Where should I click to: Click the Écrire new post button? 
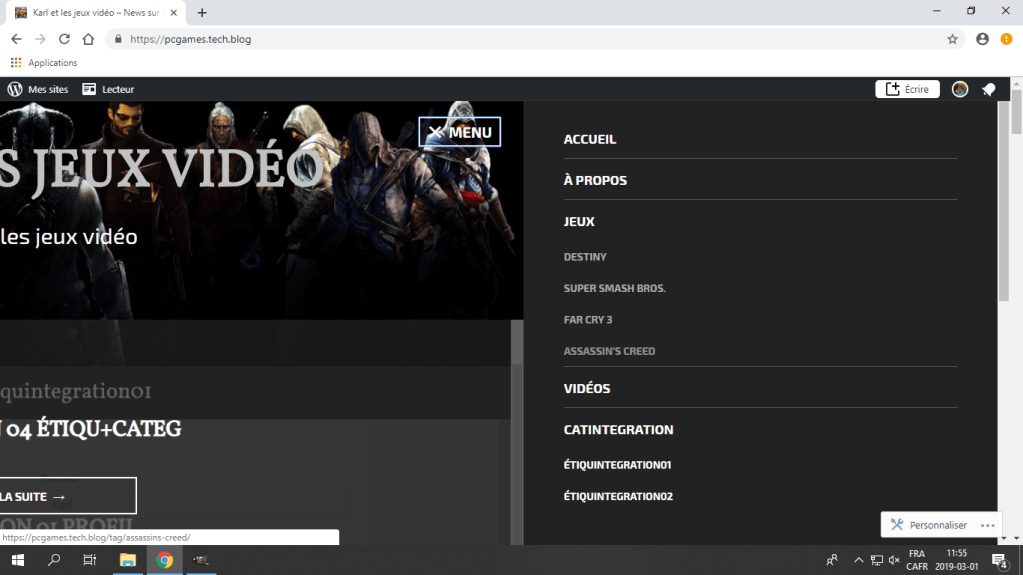(x=907, y=89)
